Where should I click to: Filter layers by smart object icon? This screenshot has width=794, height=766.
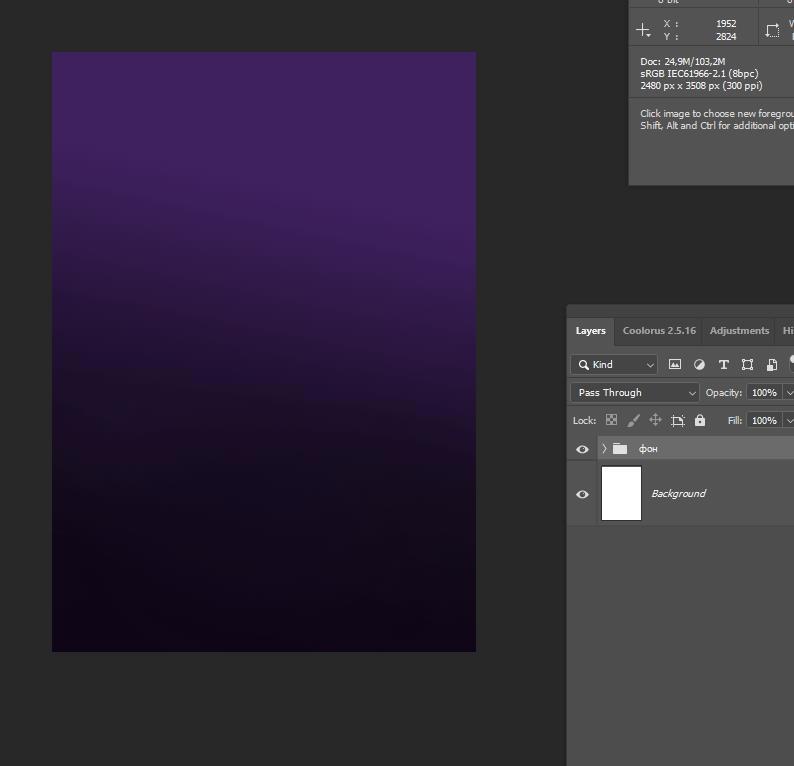(x=771, y=365)
